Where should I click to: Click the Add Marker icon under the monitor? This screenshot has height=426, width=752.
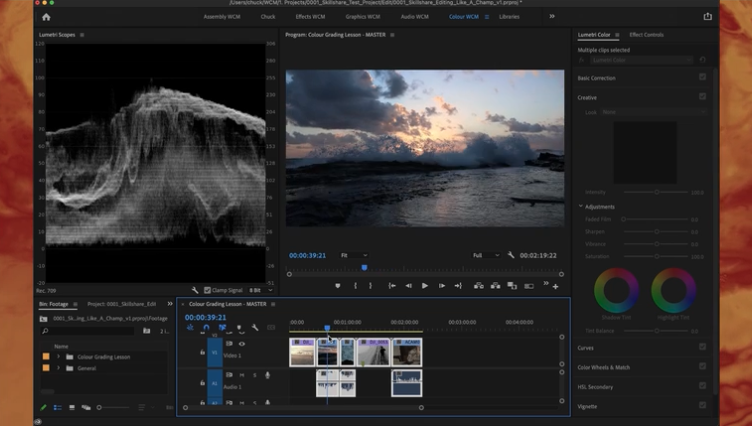[x=338, y=286]
